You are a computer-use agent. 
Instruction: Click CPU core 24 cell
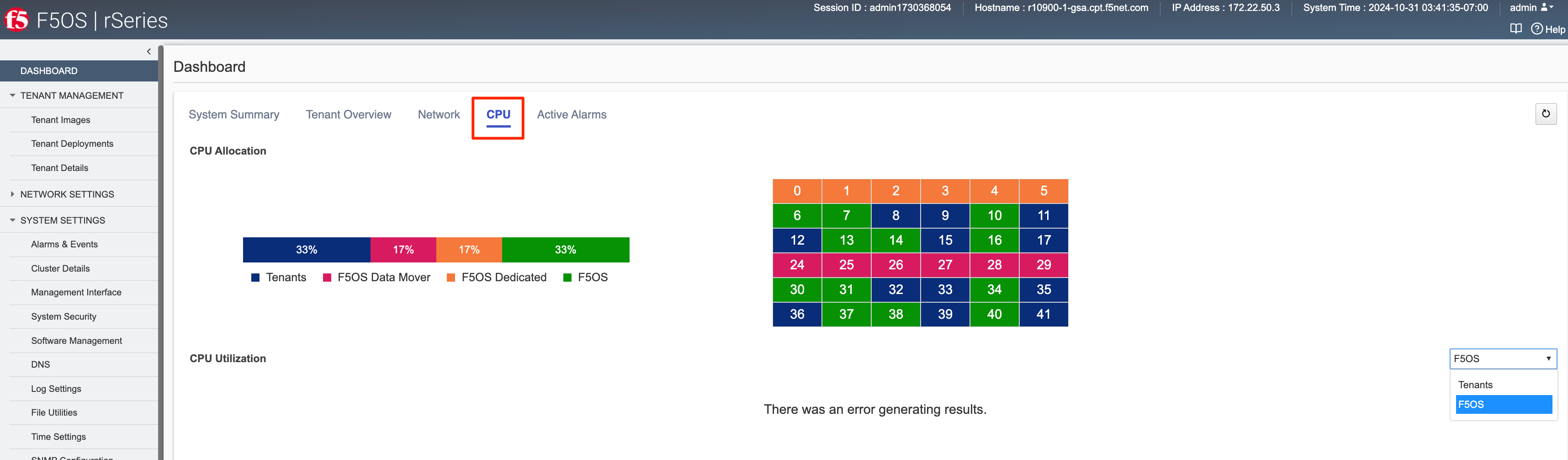pos(797,265)
